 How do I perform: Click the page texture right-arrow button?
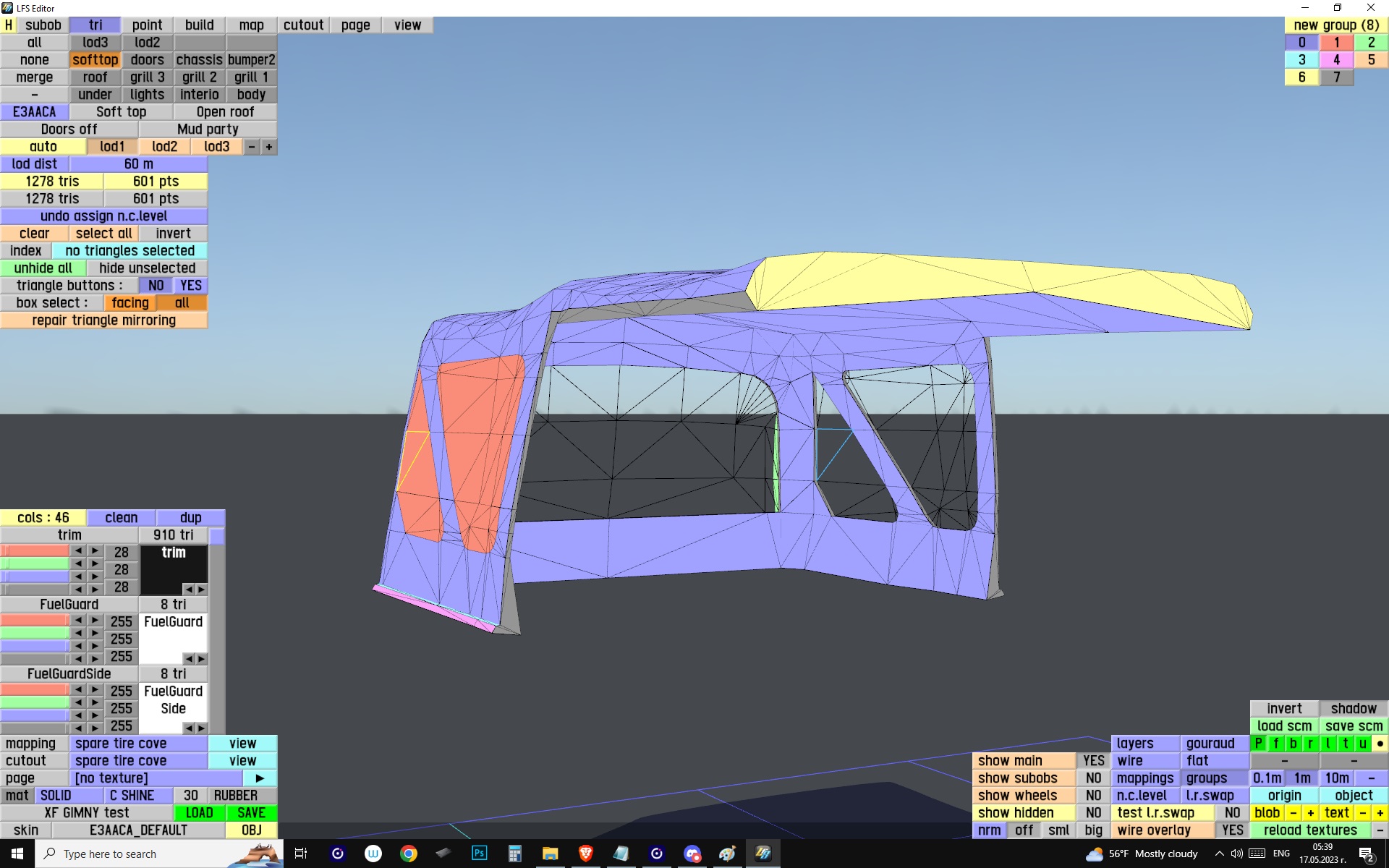click(260, 778)
